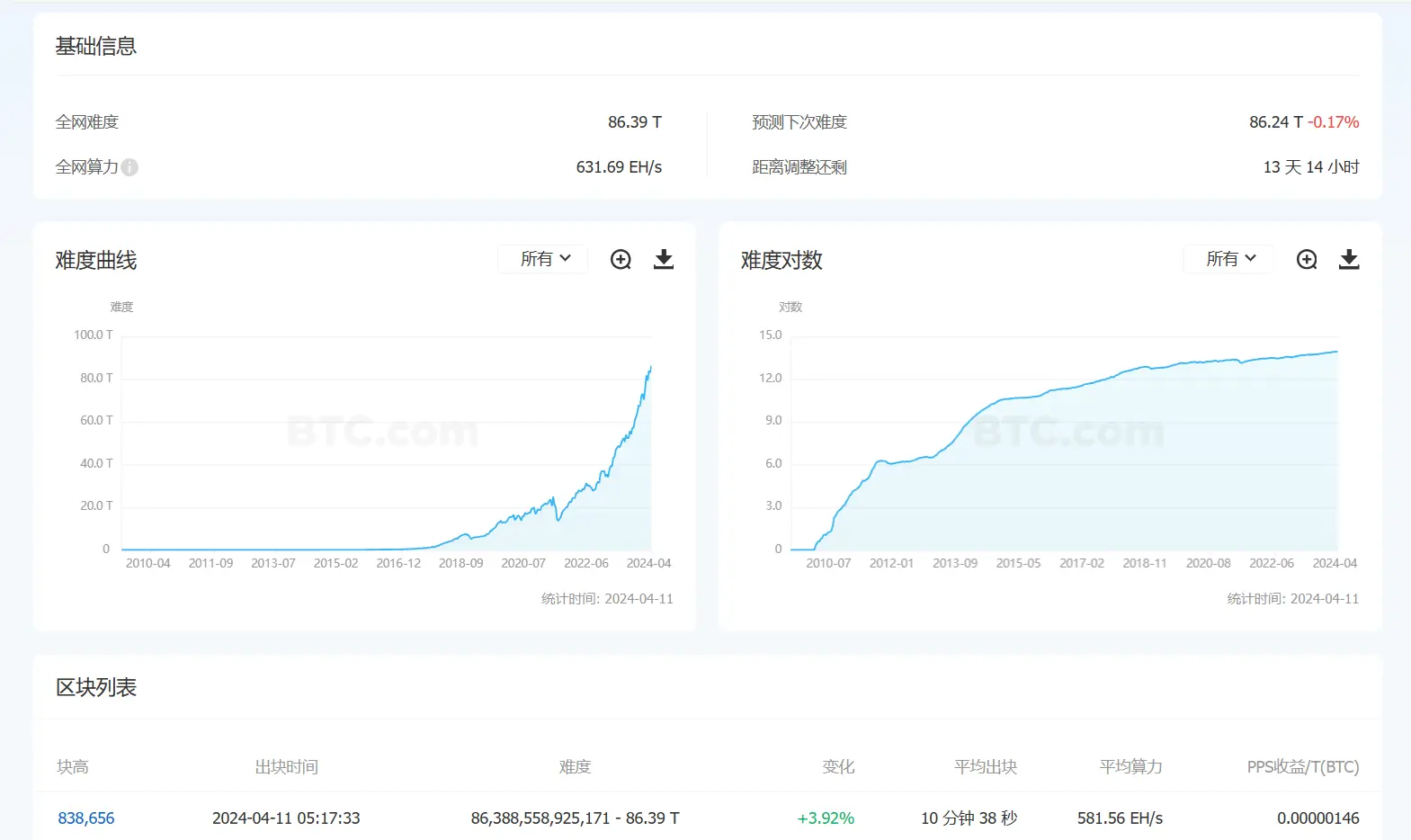This screenshot has width=1411, height=840.
Task: Click the 631.69 EH/s hashrate value
Action: pyautogui.click(x=619, y=167)
